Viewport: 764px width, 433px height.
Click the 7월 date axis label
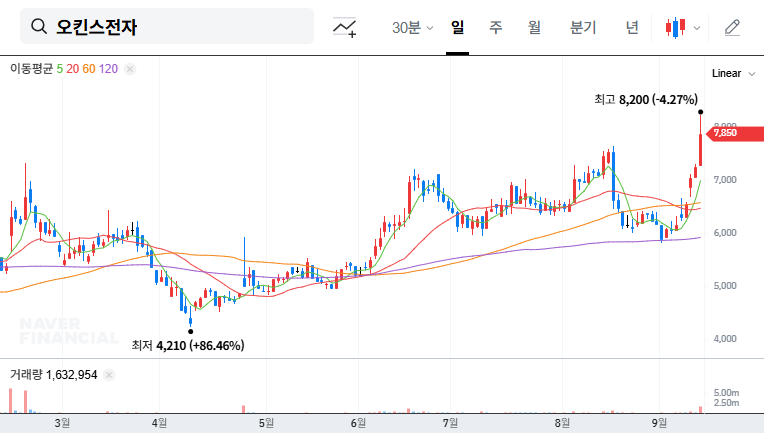pos(450,423)
